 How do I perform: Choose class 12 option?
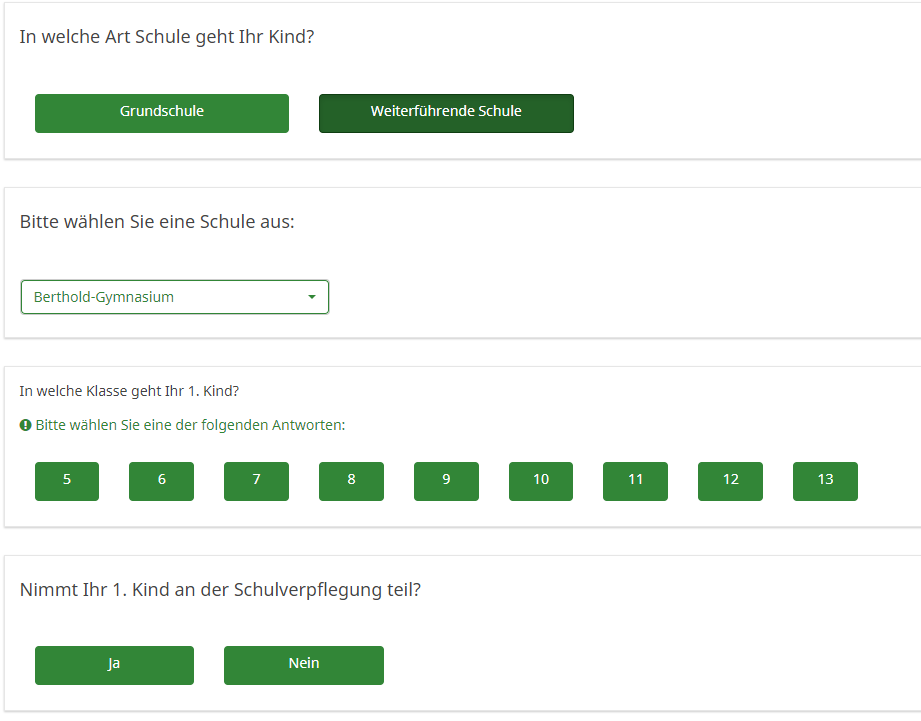tap(730, 481)
